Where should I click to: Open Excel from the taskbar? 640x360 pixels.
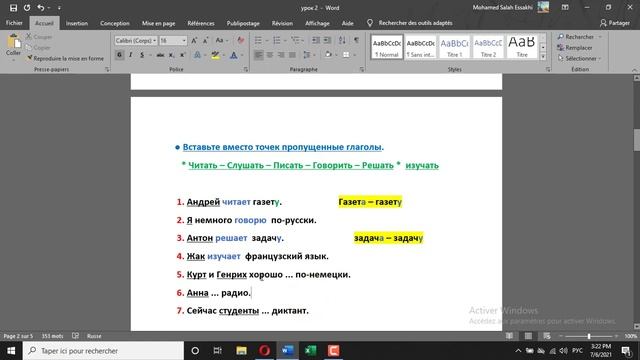click(310, 351)
